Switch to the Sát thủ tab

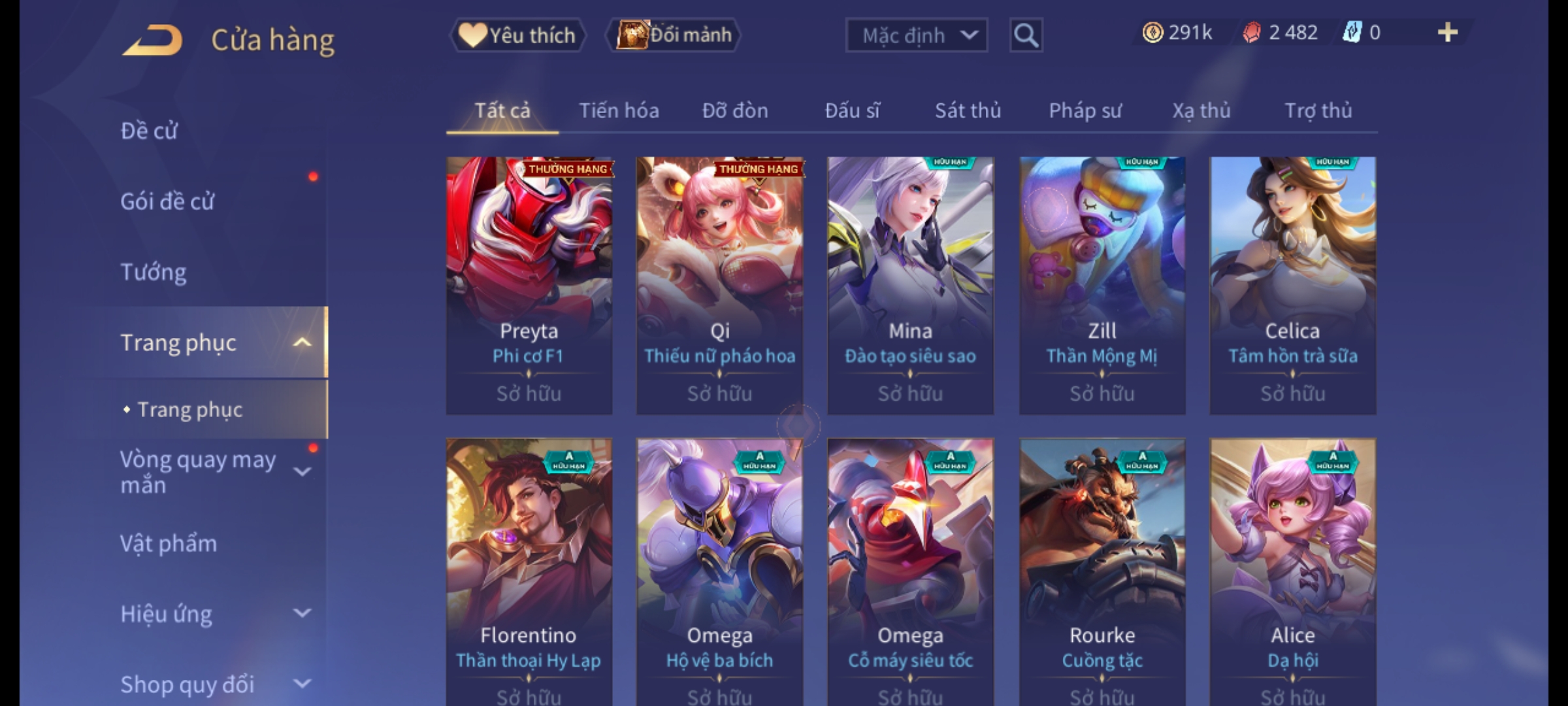point(968,110)
